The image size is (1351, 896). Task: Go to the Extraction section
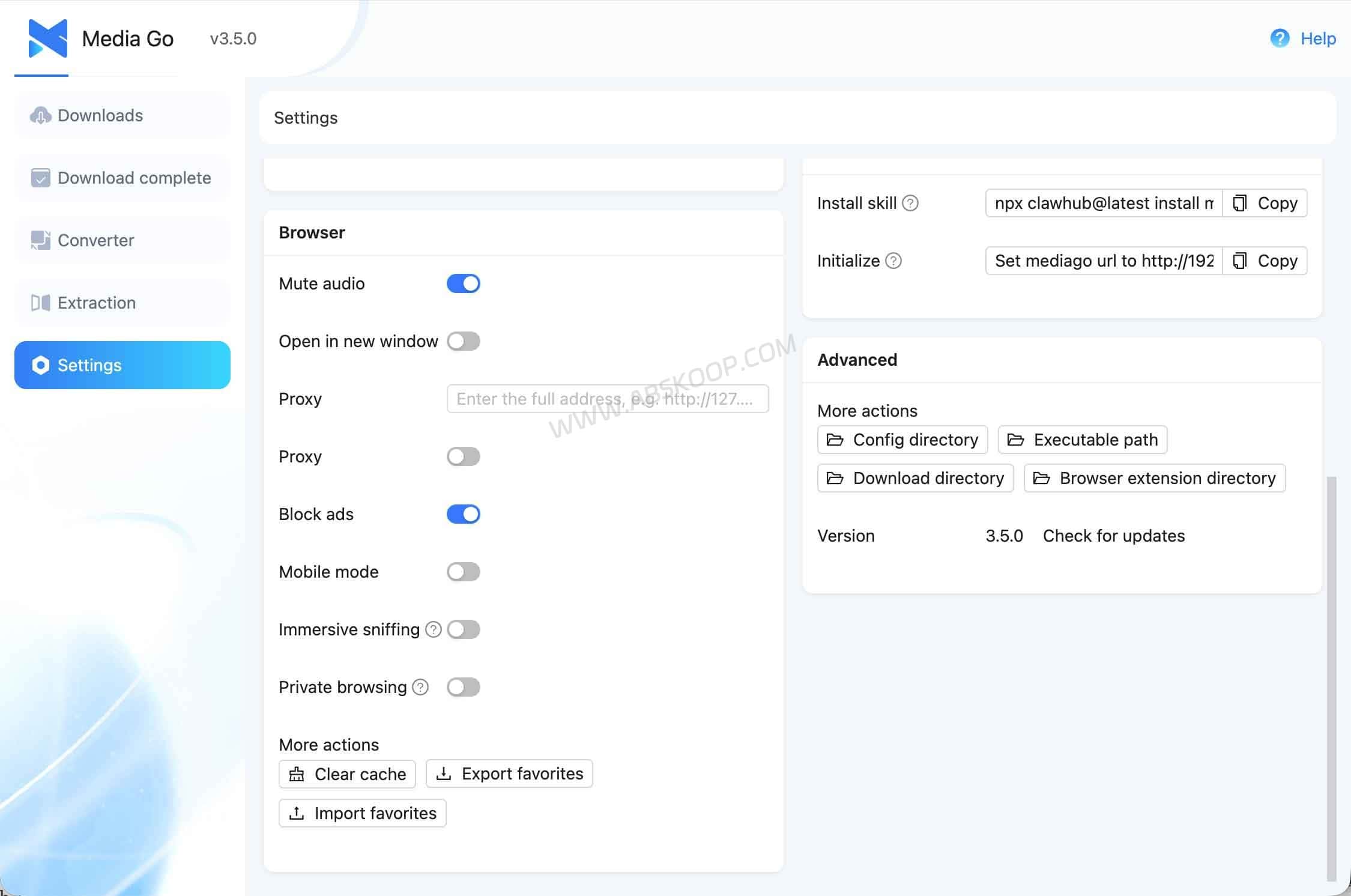pyautogui.click(x=122, y=303)
